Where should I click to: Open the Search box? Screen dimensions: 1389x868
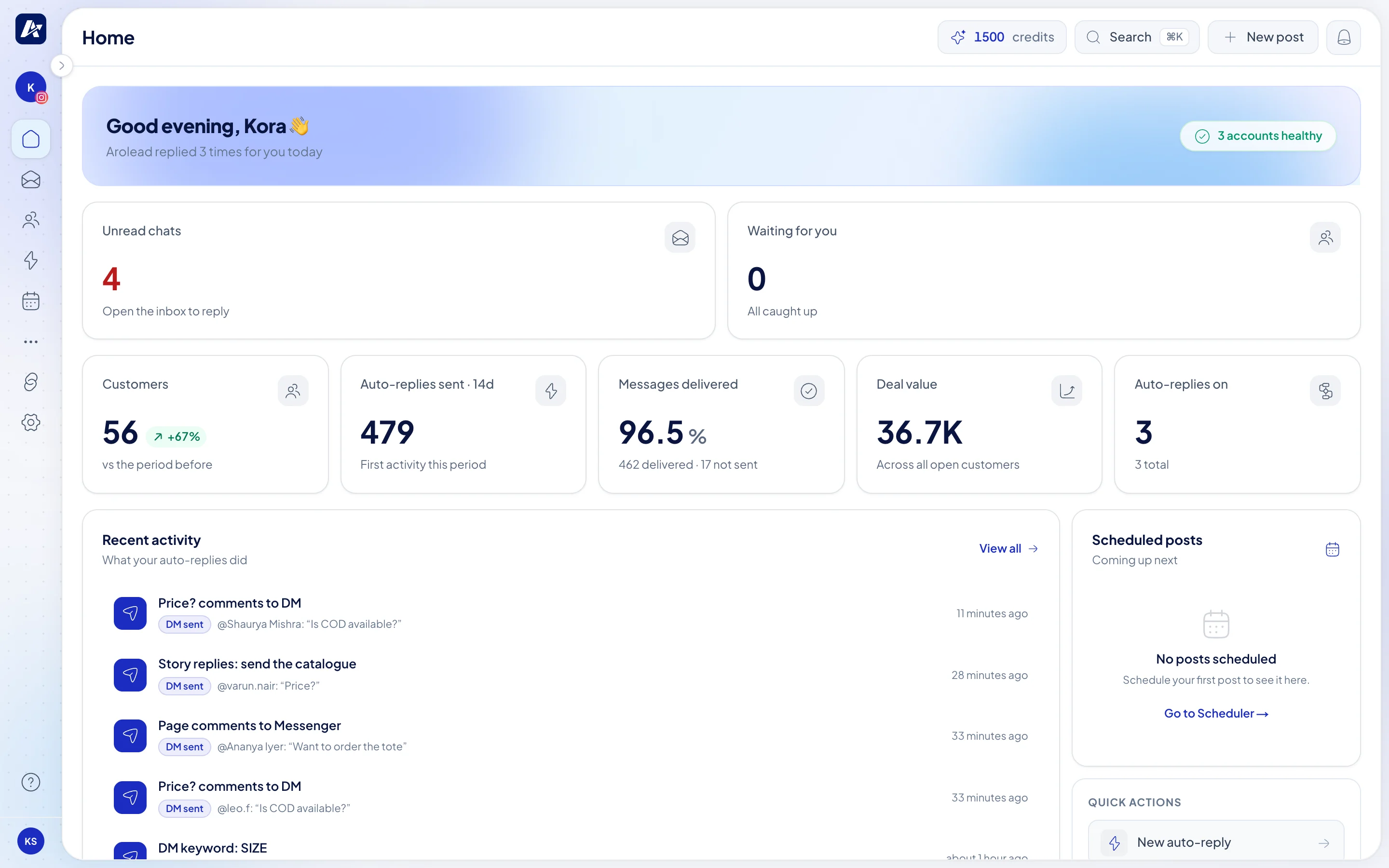(1137, 37)
